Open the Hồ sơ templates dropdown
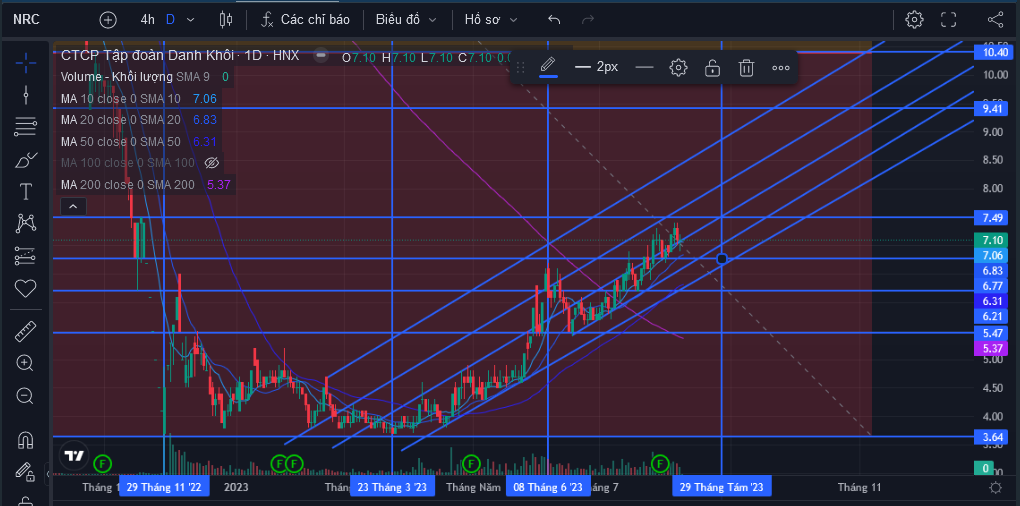Screen dimensions: 1020x506 (x=491, y=20)
